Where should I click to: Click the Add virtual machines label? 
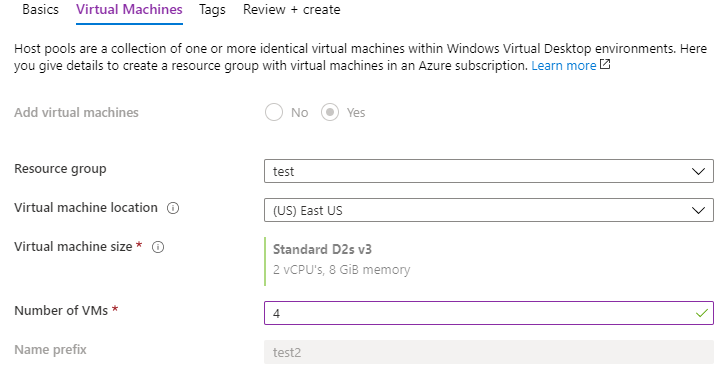(x=76, y=112)
